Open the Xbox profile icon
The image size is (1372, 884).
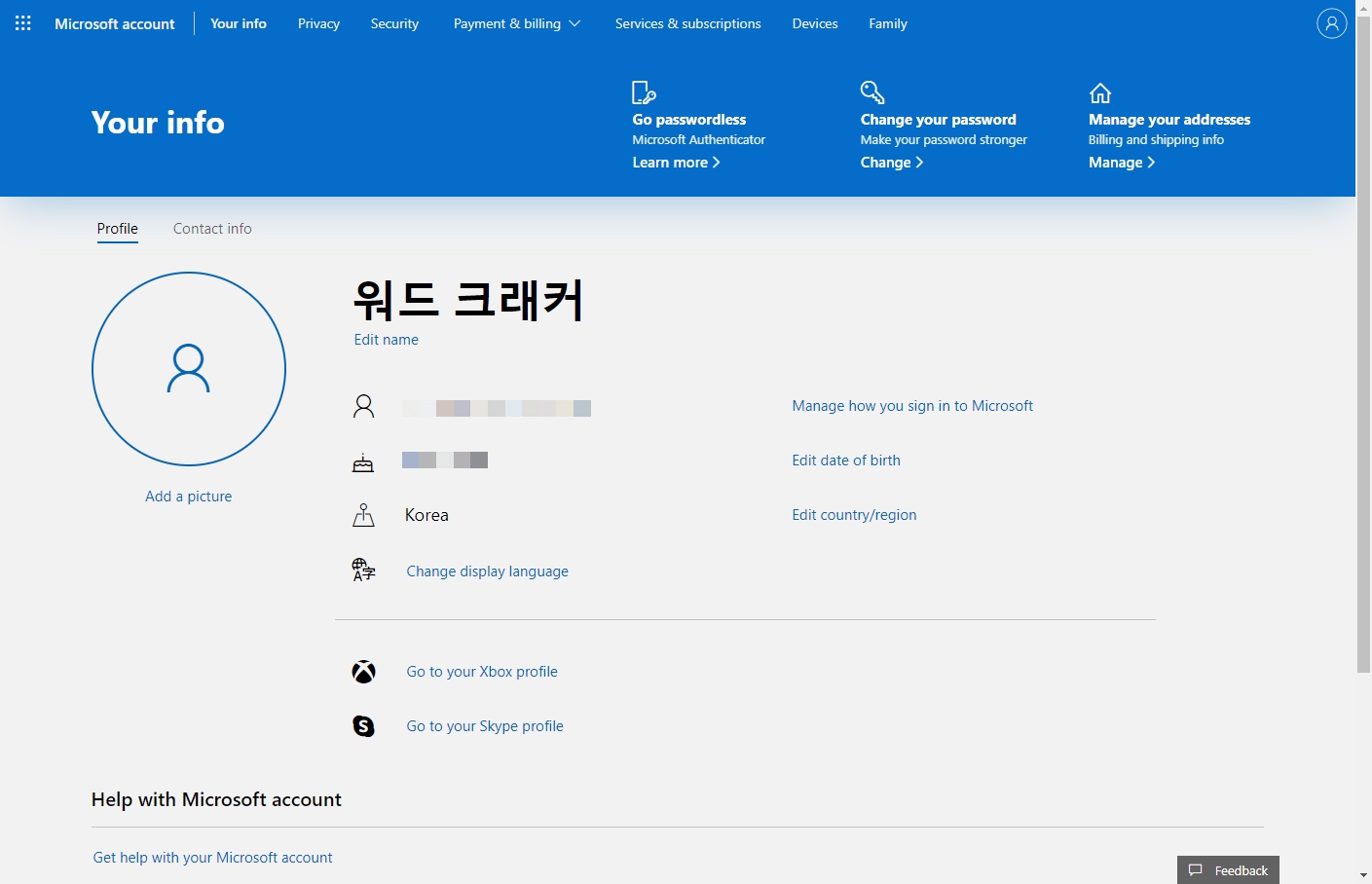pyautogui.click(x=363, y=671)
